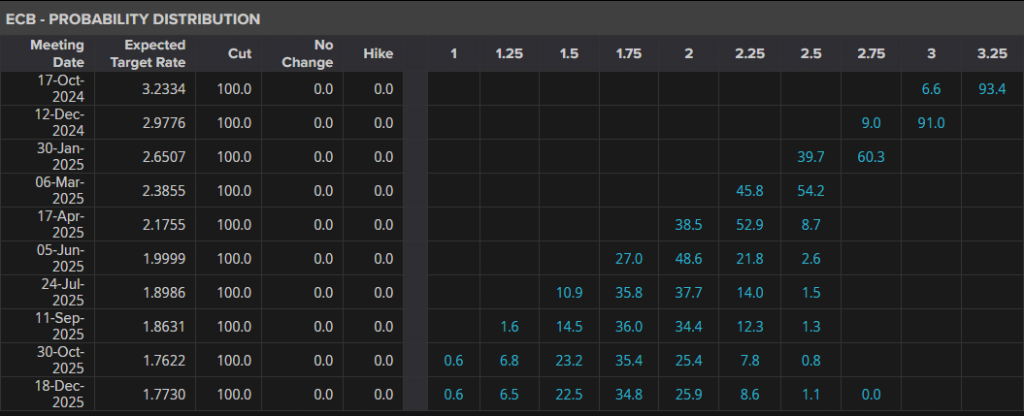Click the 93.4 probability cell
1024x416 pixels.
pyautogui.click(x=991, y=89)
